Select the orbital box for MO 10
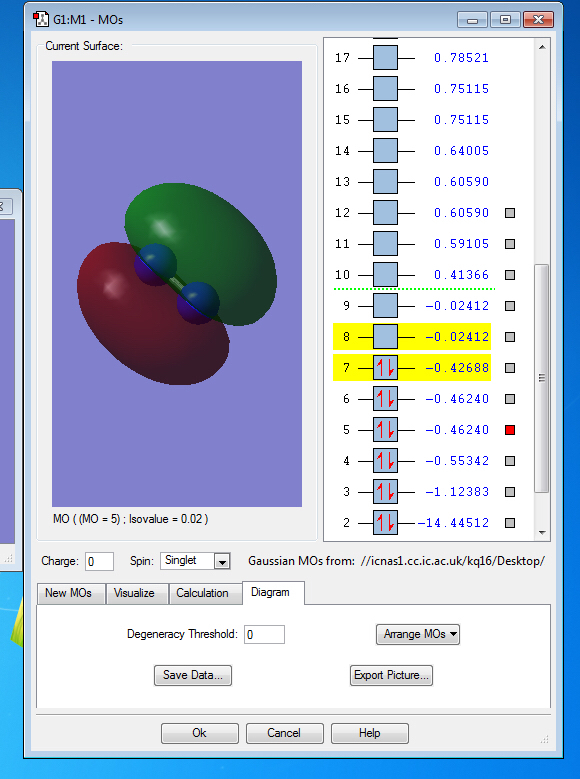This screenshot has width=580, height=779. point(385,275)
